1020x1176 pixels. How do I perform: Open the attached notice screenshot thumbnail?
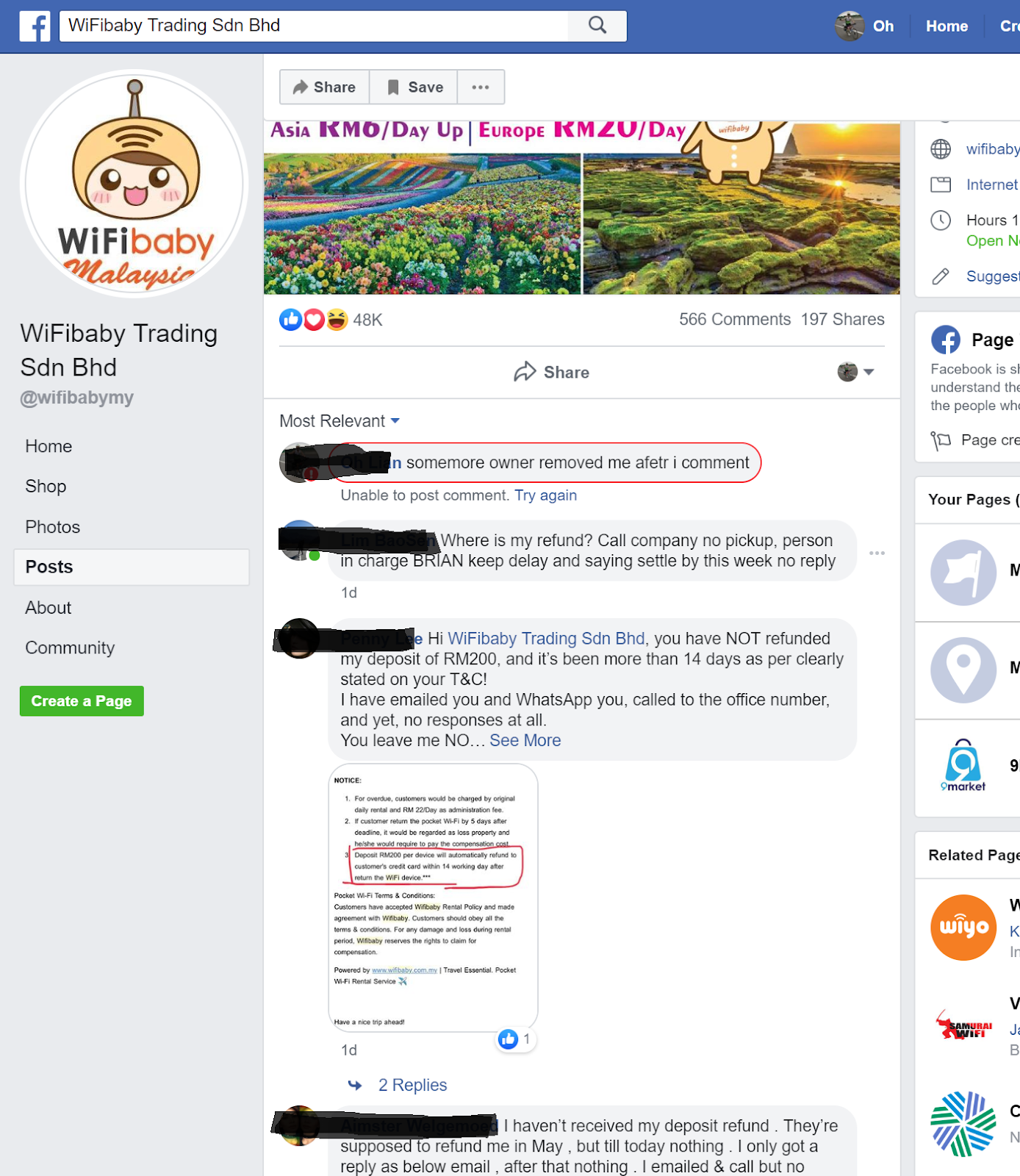click(x=433, y=897)
